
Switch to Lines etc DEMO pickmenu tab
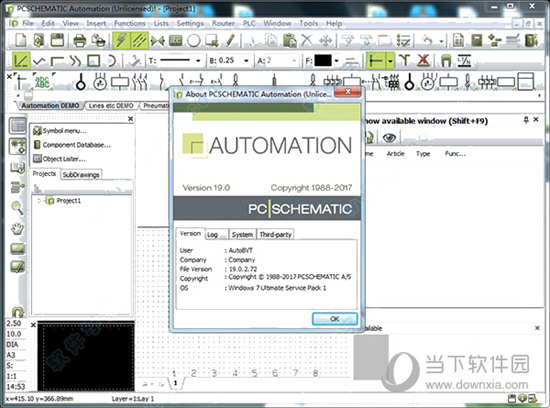pyautogui.click(x=111, y=106)
